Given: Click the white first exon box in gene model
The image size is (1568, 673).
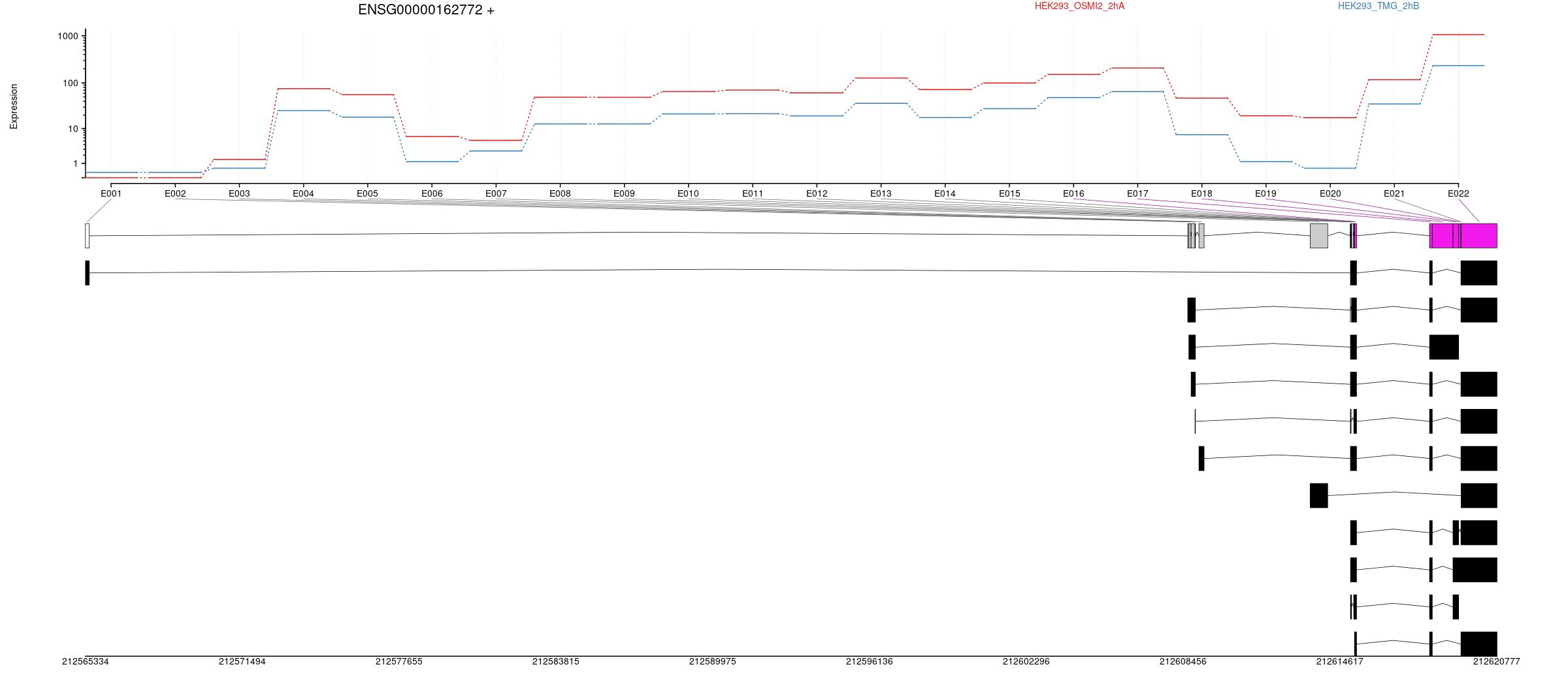Looking at the screenshot, I should [x=87, y=236].
